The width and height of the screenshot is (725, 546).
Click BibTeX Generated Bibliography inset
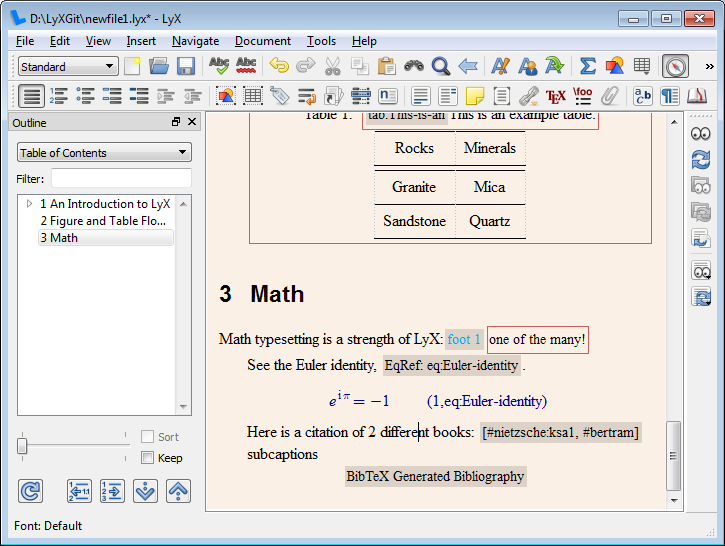436,476
